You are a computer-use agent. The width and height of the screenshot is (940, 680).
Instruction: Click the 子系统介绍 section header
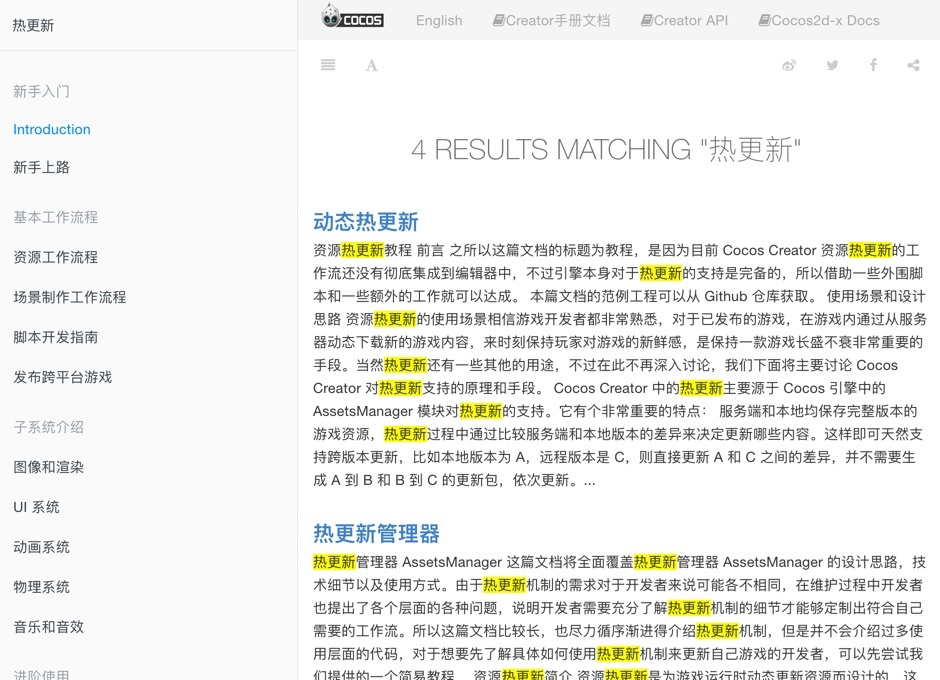(49, 428)
